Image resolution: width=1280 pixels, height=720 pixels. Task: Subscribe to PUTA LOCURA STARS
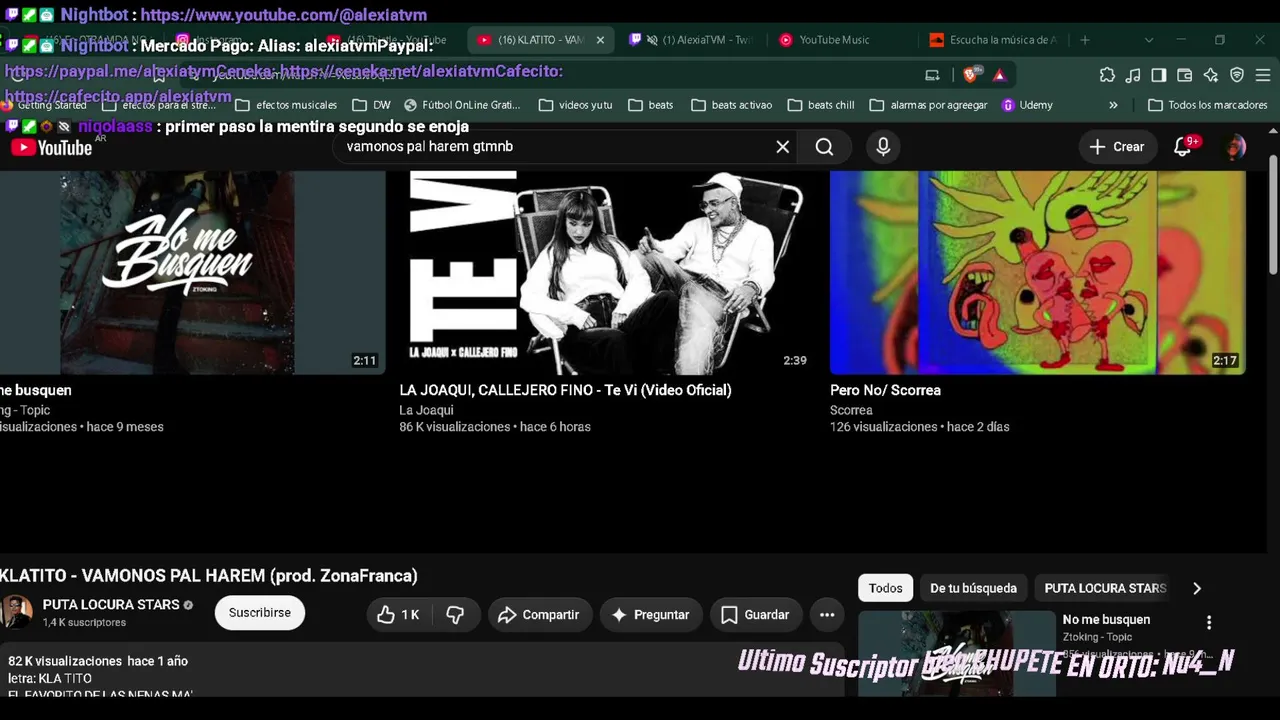260,613
